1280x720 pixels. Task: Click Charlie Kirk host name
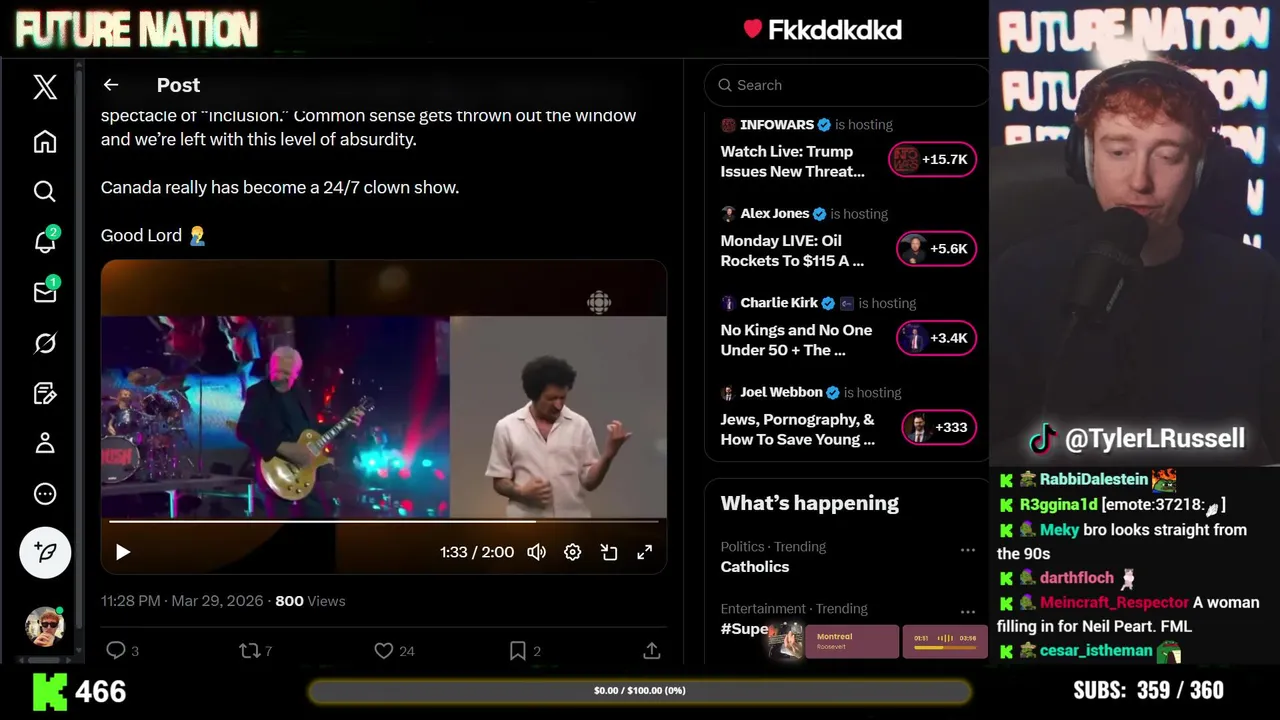[779, 303]
